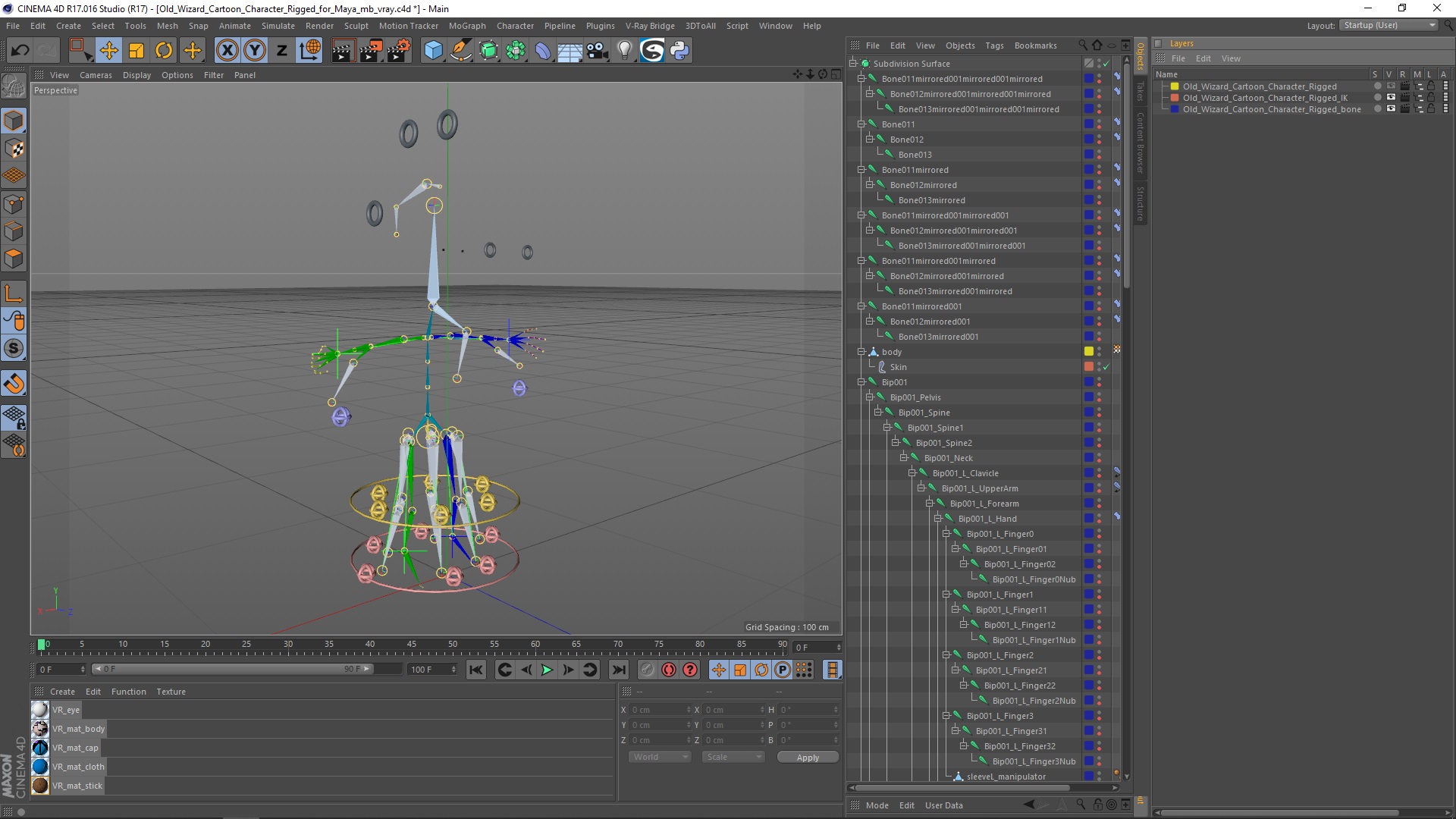The height and width of the screenshot is (819, 1456).
Task: Open the World coordinate dropdown
Action: click(x=659, y=757)
